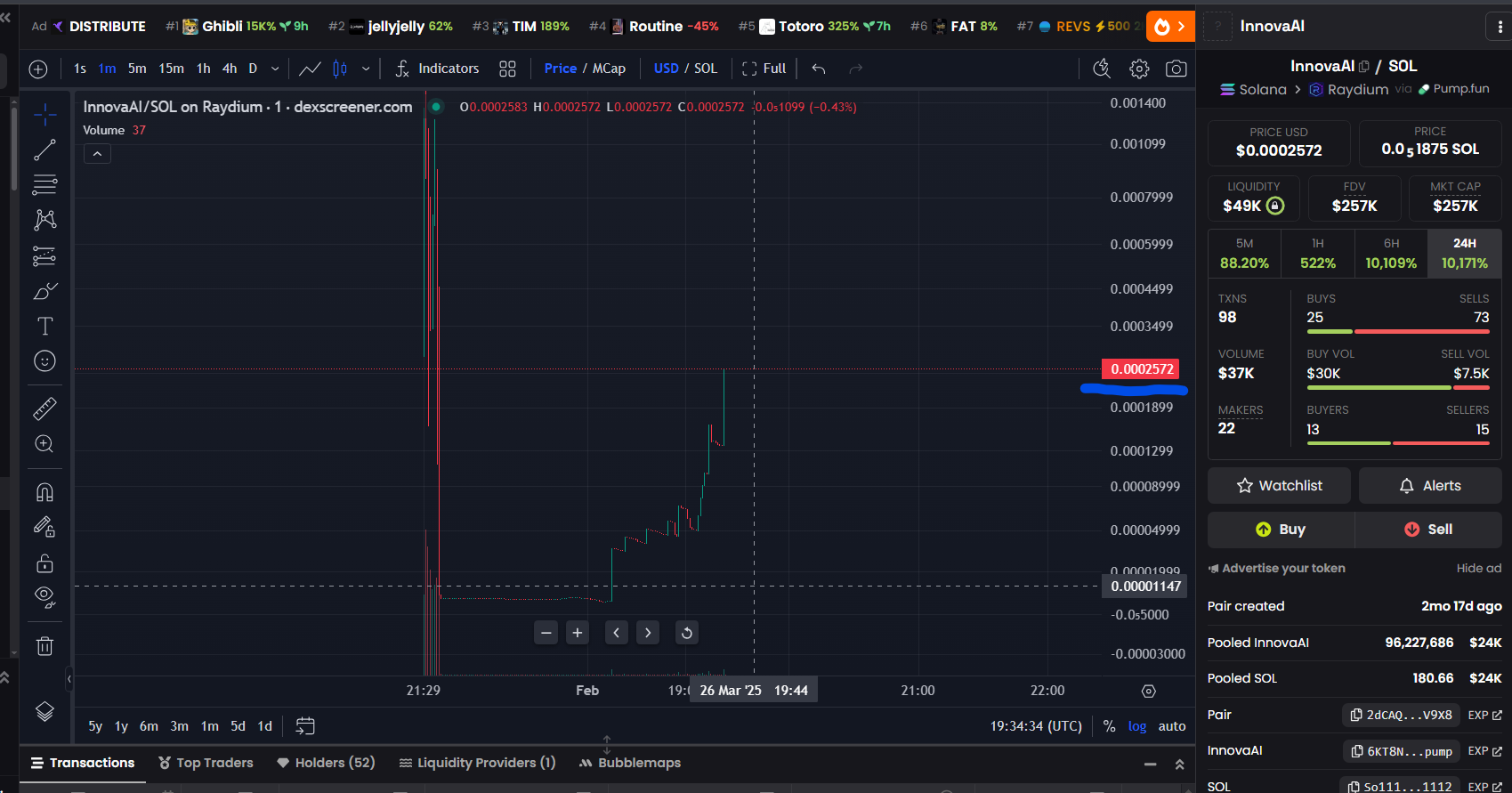Open chart settings gear
This screenshot has width=1512, height=793.
(1139, 69)
